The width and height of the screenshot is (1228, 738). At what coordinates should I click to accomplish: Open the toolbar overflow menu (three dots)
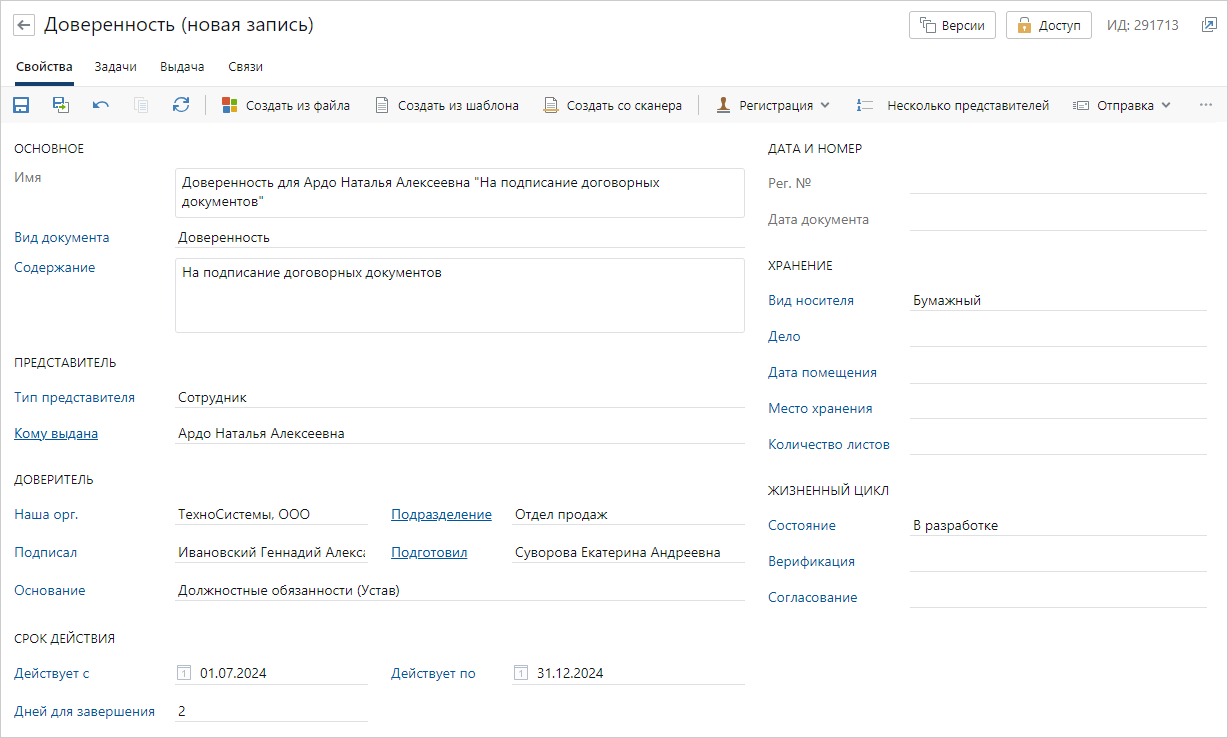coord(1205,105)
